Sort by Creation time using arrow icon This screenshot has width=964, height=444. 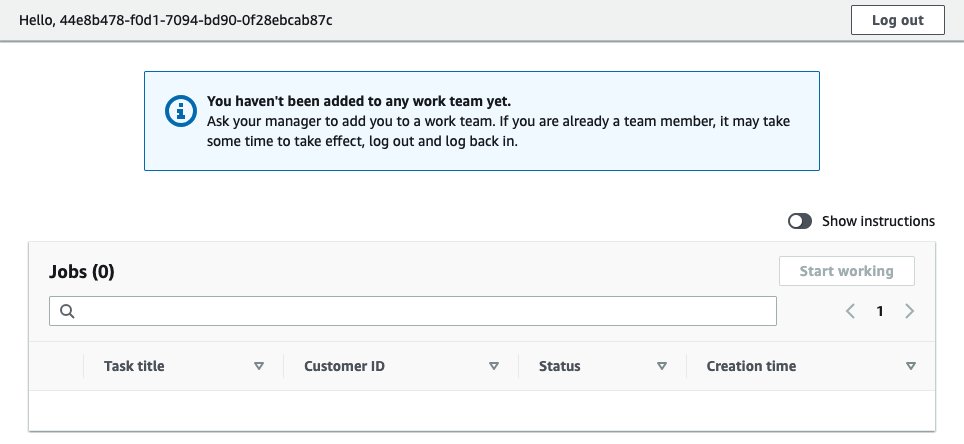pos(911,366)
